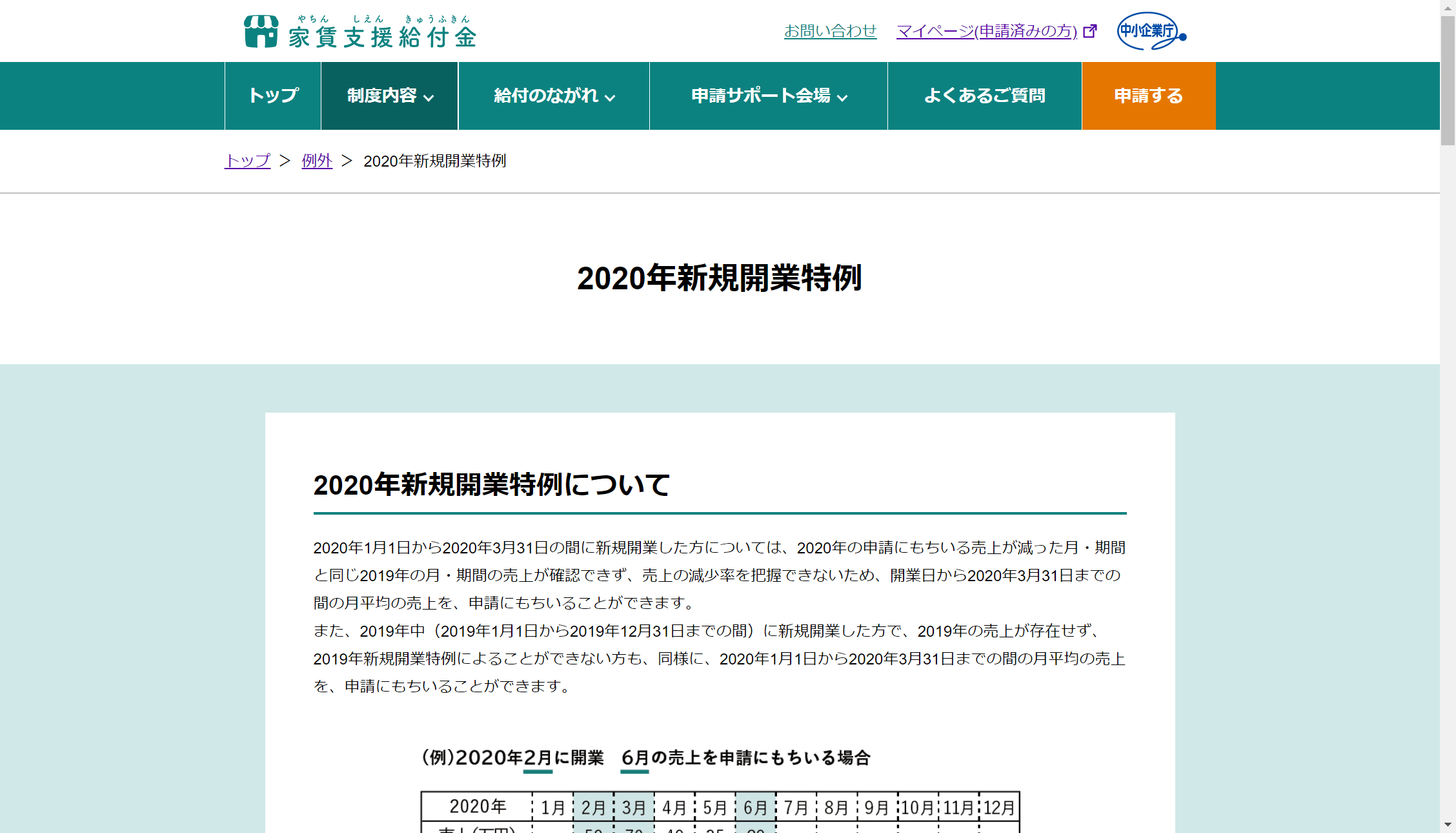This screenshot has height=833, width=1456.
Task: Click the example caption (例)2020年2月に開業
Action: (513, 757)
